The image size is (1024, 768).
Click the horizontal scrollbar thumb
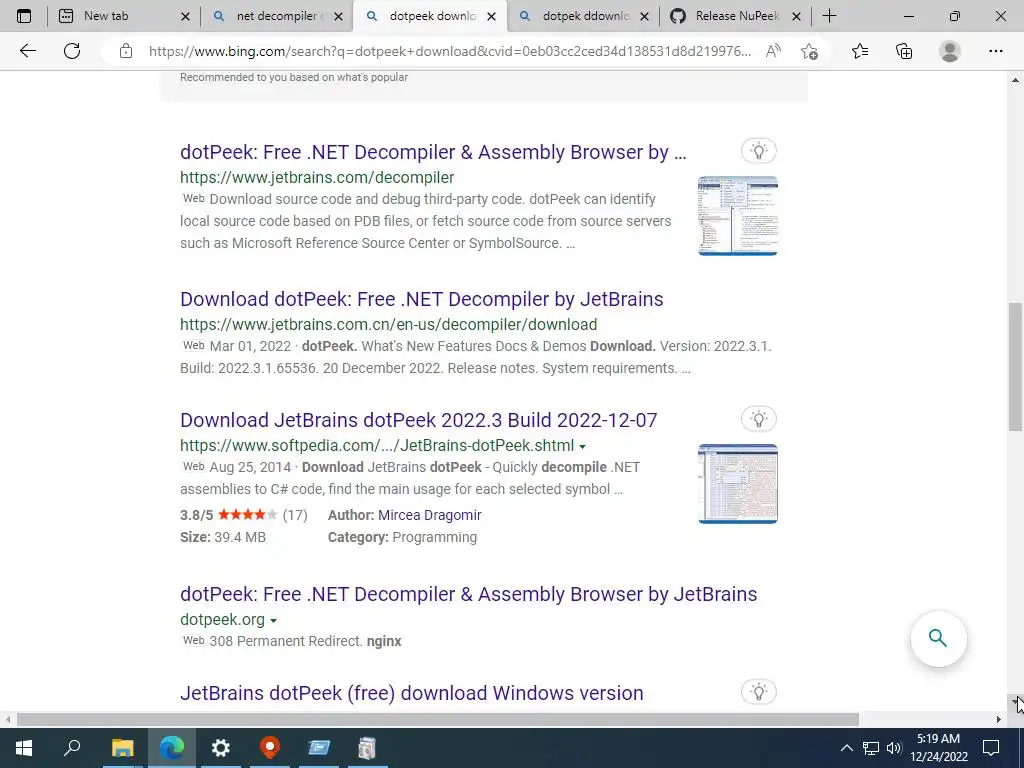(438, 720)
